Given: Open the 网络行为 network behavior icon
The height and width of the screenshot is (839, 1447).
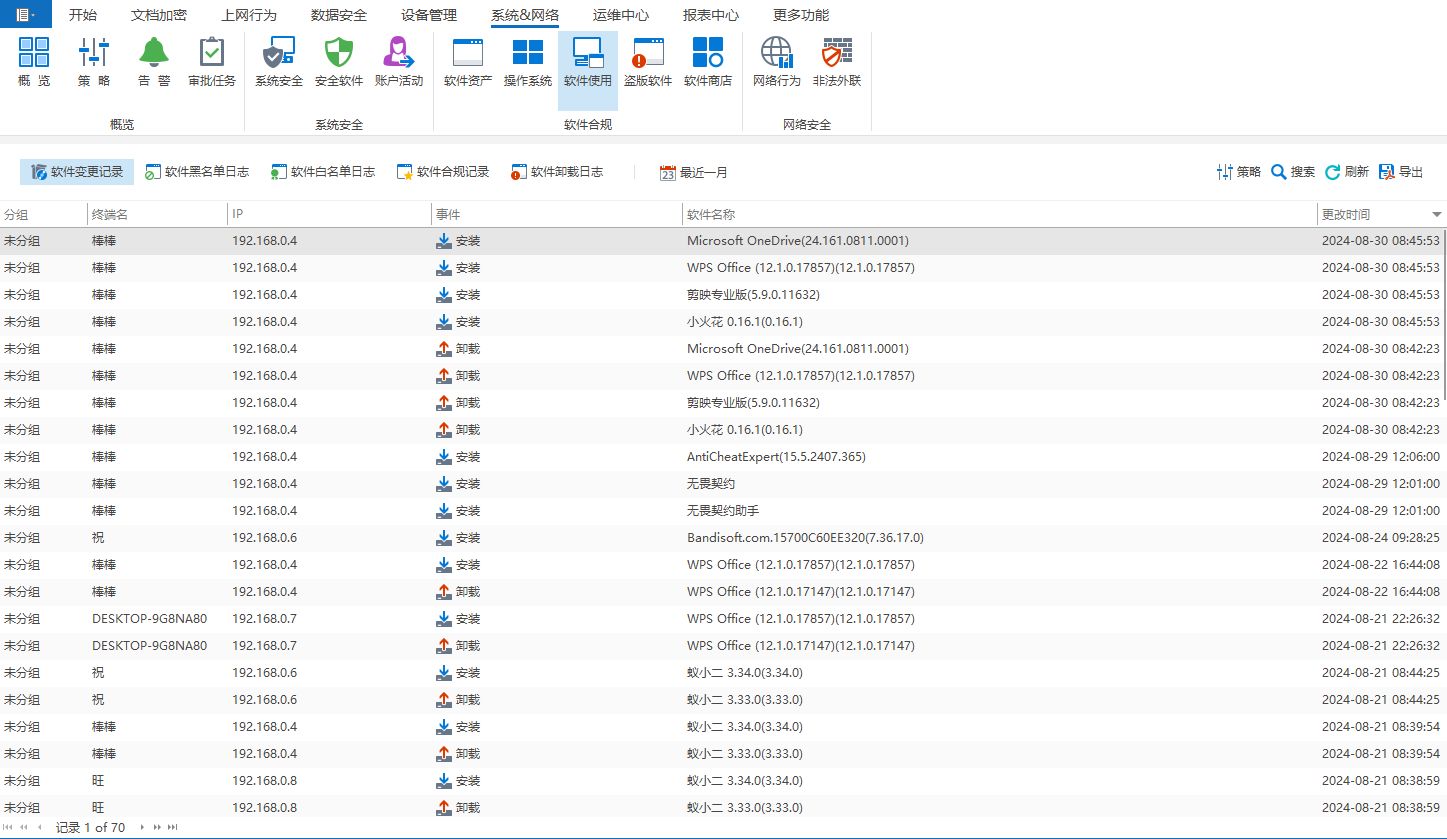Looking at the screenshot, I should point(777,62).
